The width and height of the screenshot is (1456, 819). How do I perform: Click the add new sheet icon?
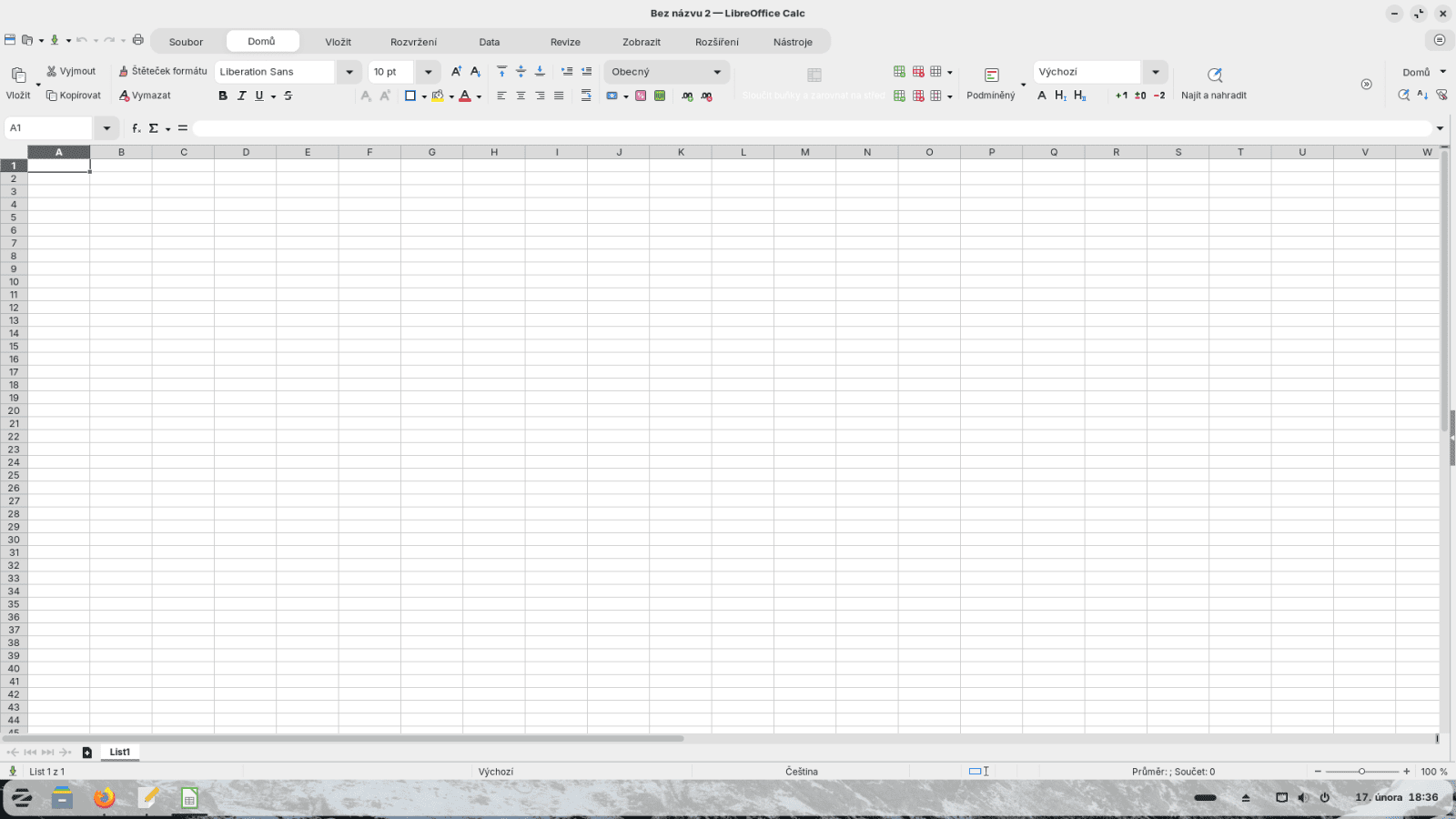coord(87,753)
